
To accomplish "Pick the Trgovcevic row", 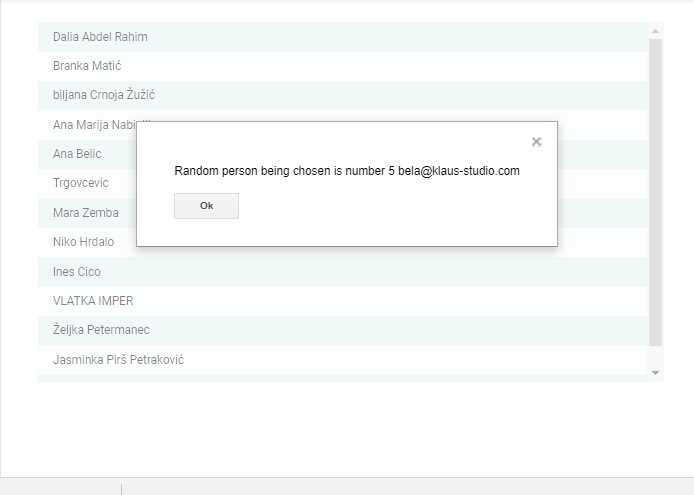I will (x=81, y=183).
